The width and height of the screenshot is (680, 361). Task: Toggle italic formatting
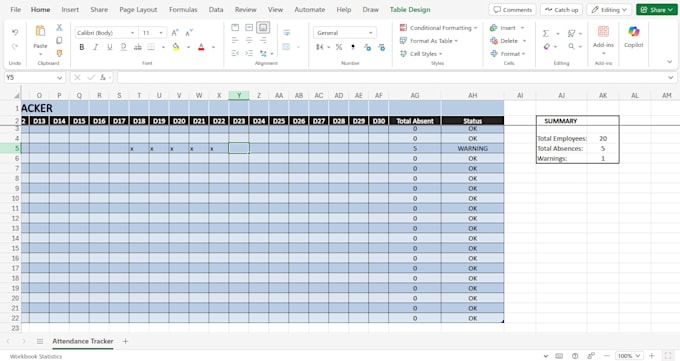95,47
